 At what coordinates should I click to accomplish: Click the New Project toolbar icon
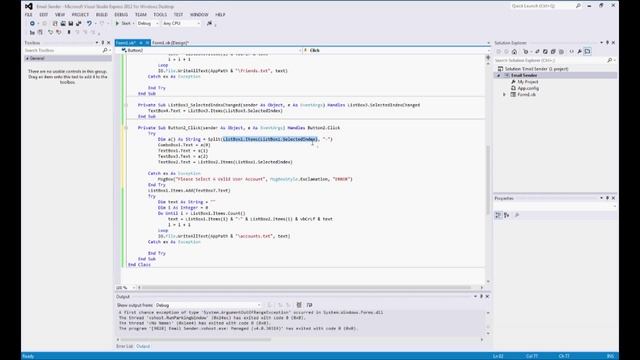pyautogui.click(x=55, y=24)
